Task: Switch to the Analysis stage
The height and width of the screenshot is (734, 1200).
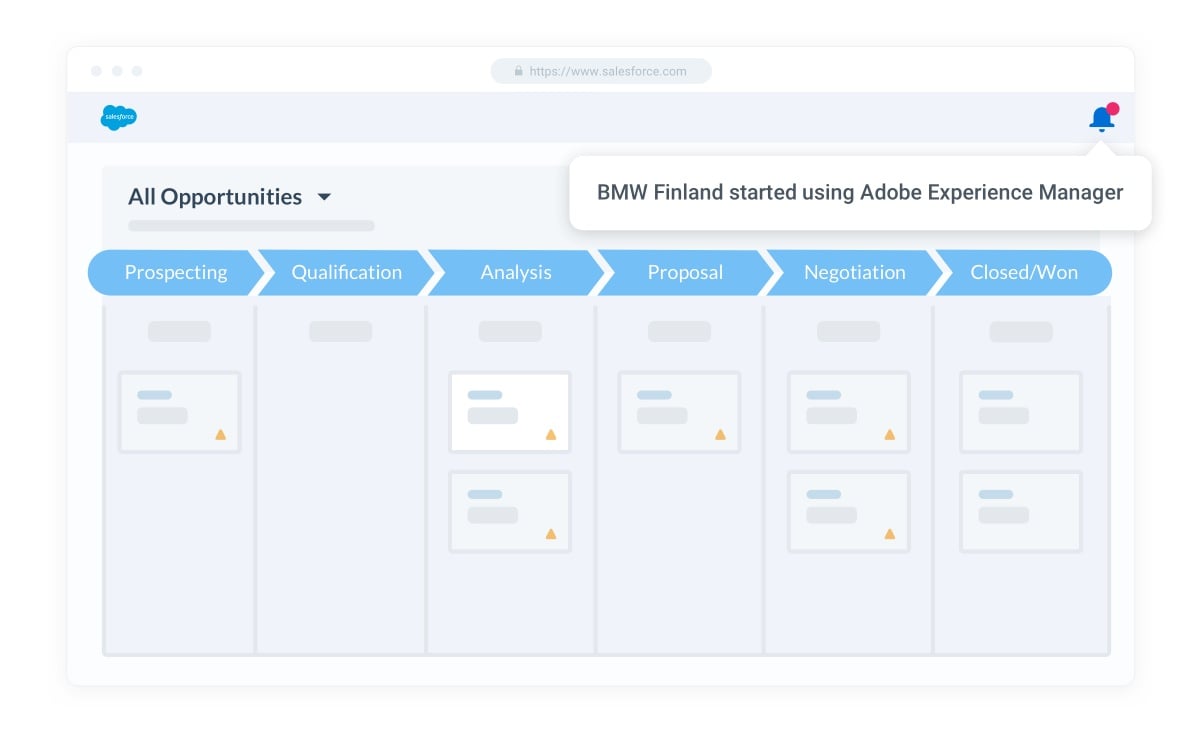Action: tap(516, 272)
